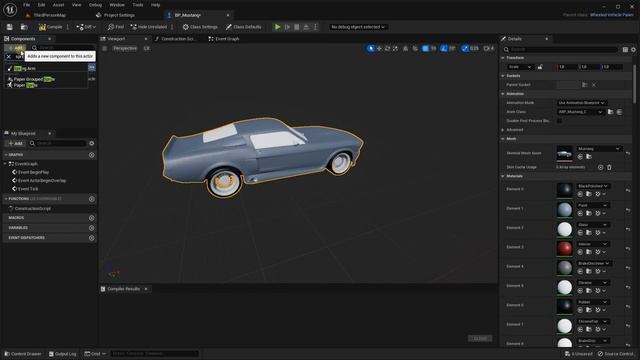
Task: Toggle Hide Unrelated nodes
Action: pos(149,27)
